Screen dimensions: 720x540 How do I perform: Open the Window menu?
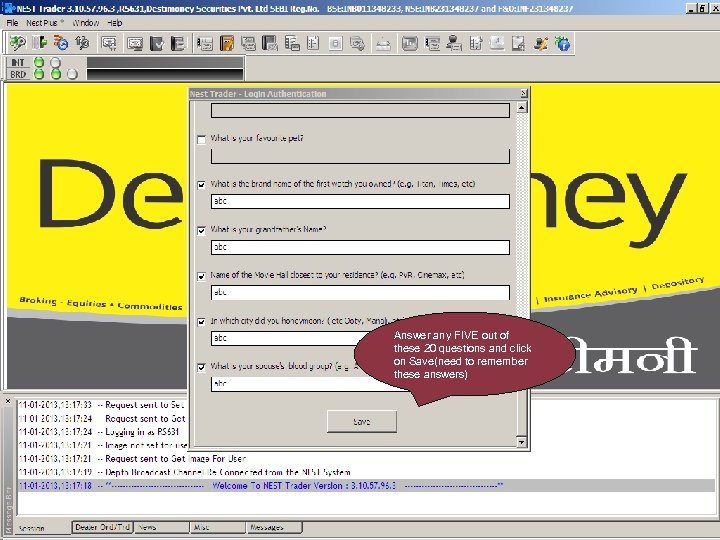(x=86, y=23)
